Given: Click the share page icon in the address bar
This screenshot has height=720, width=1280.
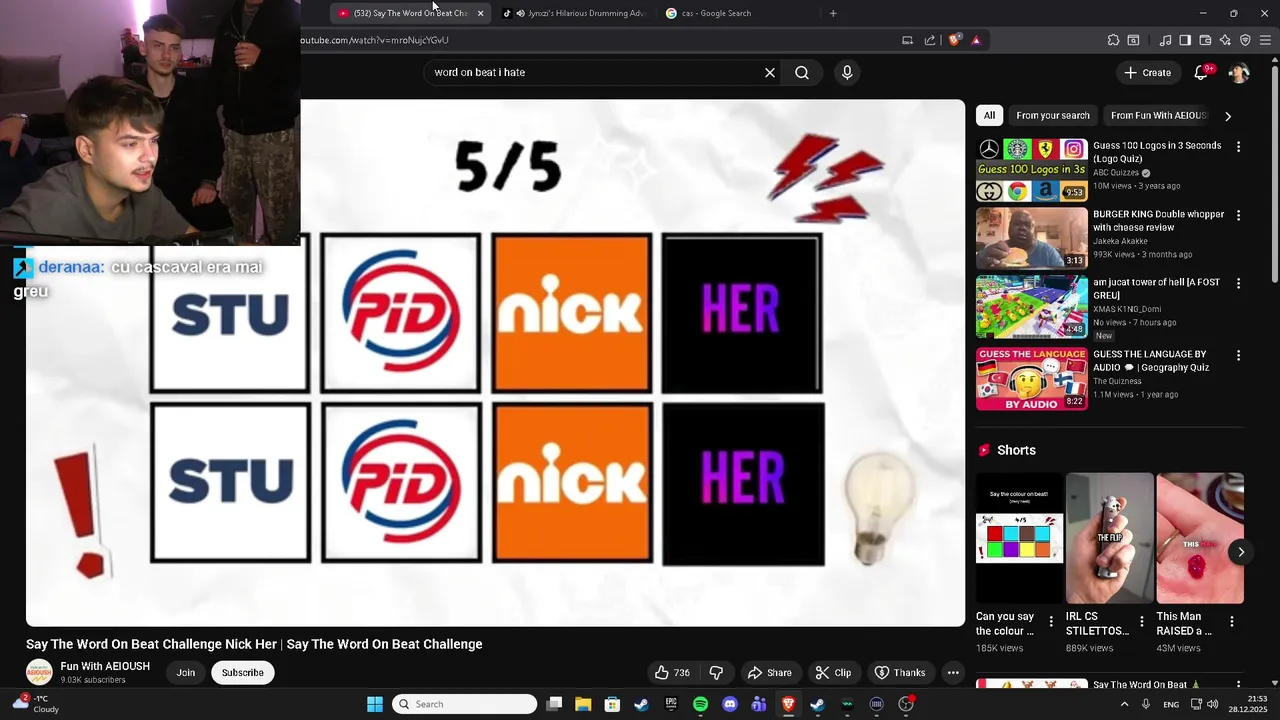Looking at the screenshot, I should coord(930,40).
